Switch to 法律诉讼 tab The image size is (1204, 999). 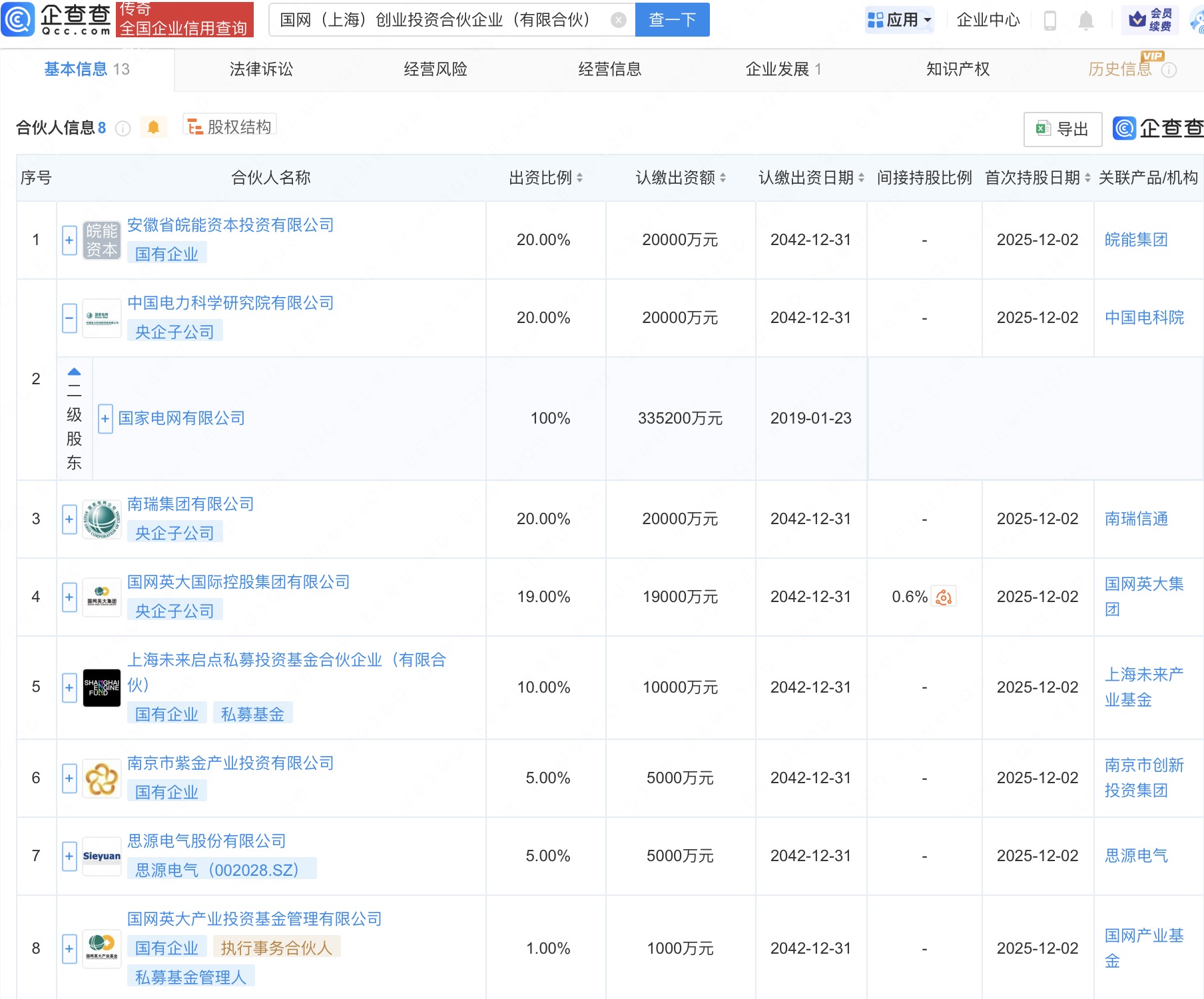(261, 69)
